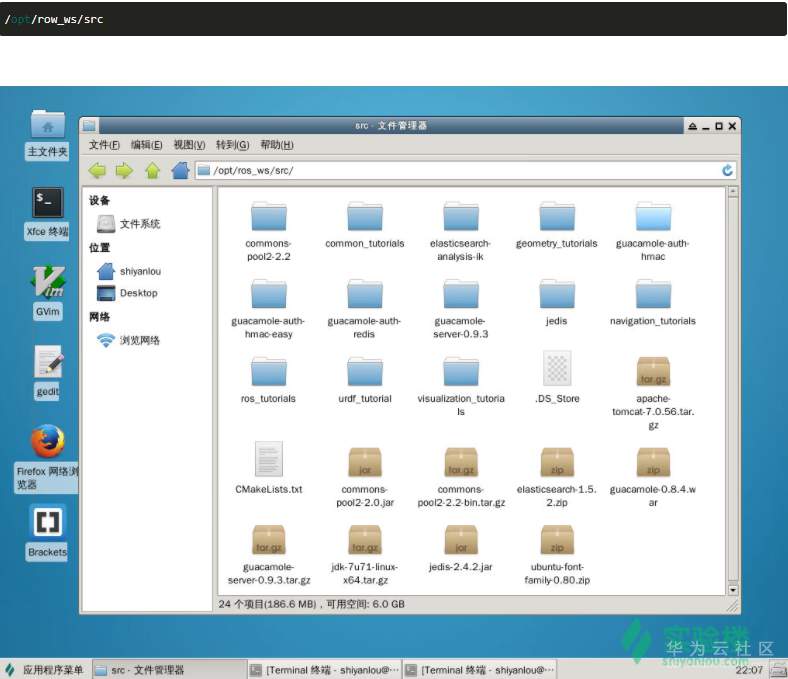Select the ros_tutorials folder
This screenshot has width=788, height=679.
pyautogui.click(x=269, y=380)
